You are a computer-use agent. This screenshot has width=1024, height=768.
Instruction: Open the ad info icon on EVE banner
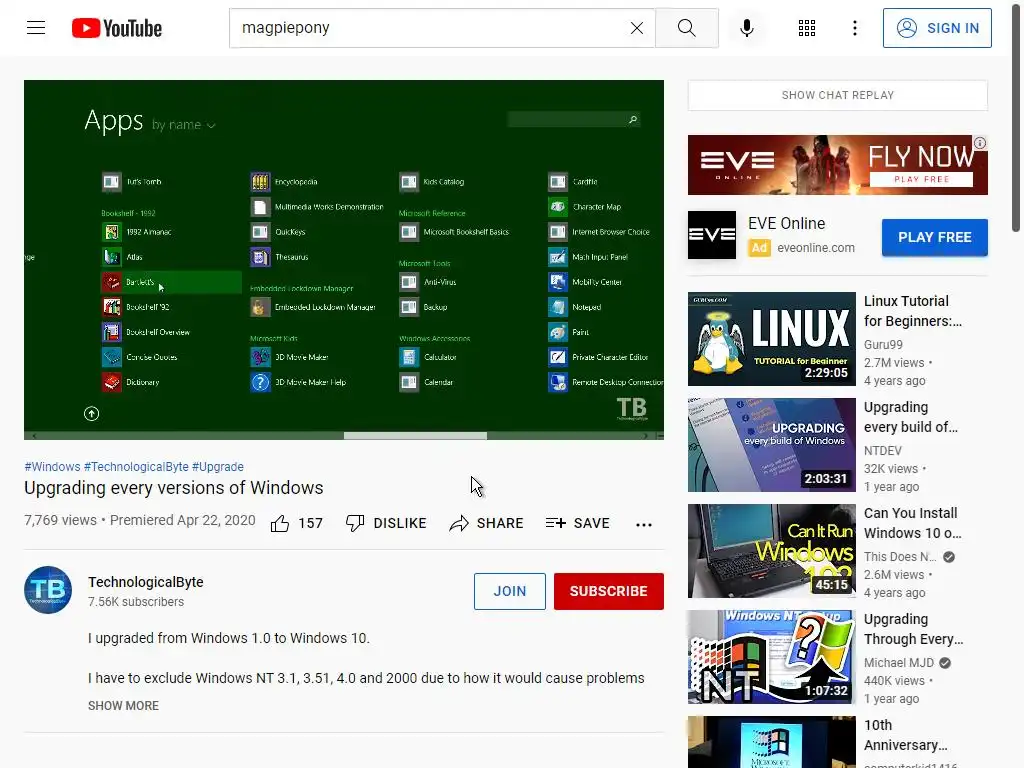click(x=980, y=143)
